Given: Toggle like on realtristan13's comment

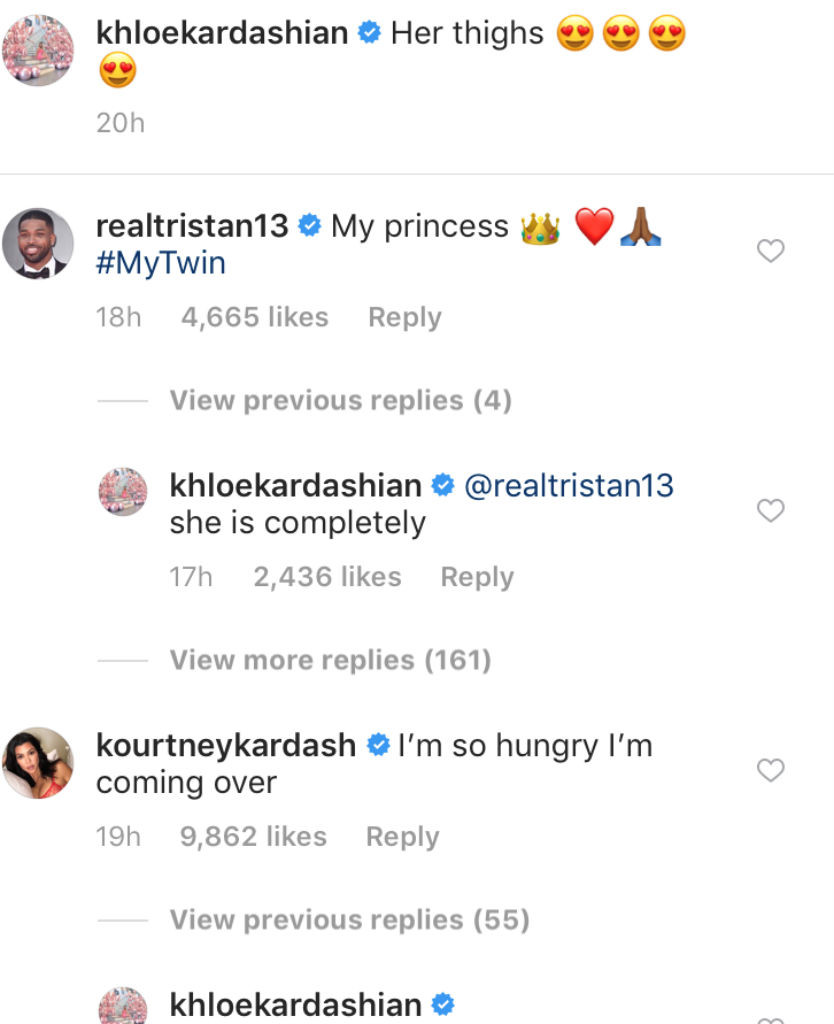Looking at the screenshot, I should [770, 251].
